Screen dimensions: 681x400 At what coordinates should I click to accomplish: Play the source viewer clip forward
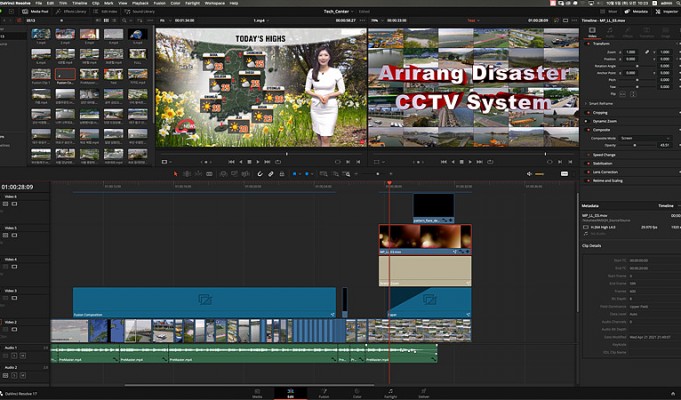click(258, 162)
